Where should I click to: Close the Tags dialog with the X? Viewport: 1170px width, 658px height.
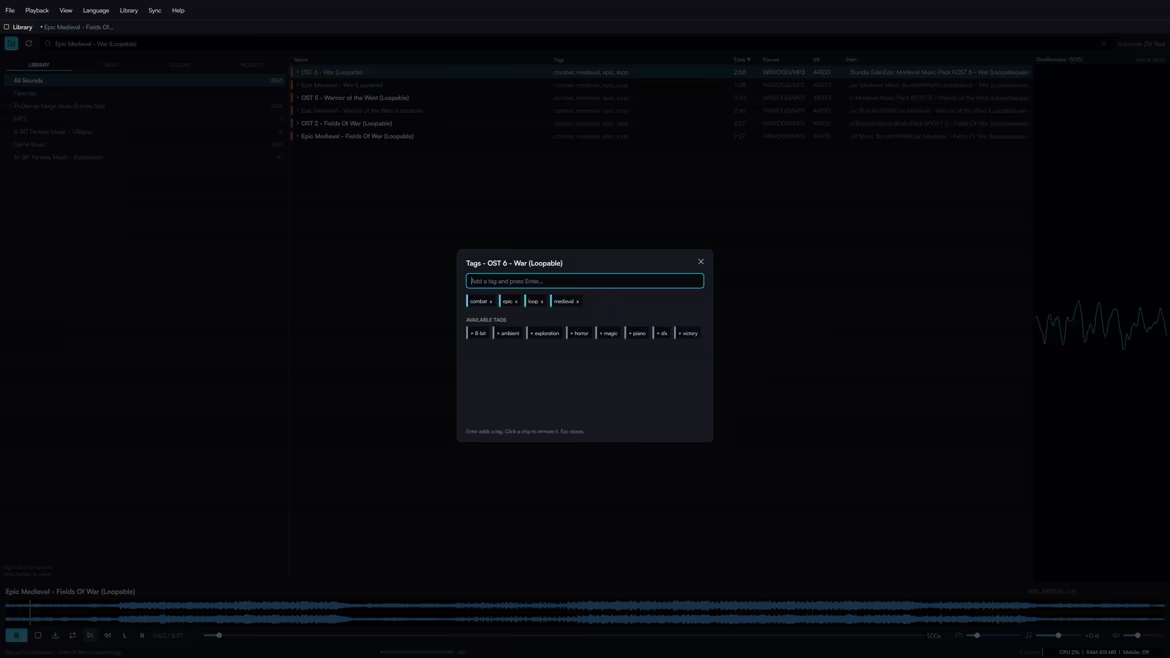pos(701,262)
